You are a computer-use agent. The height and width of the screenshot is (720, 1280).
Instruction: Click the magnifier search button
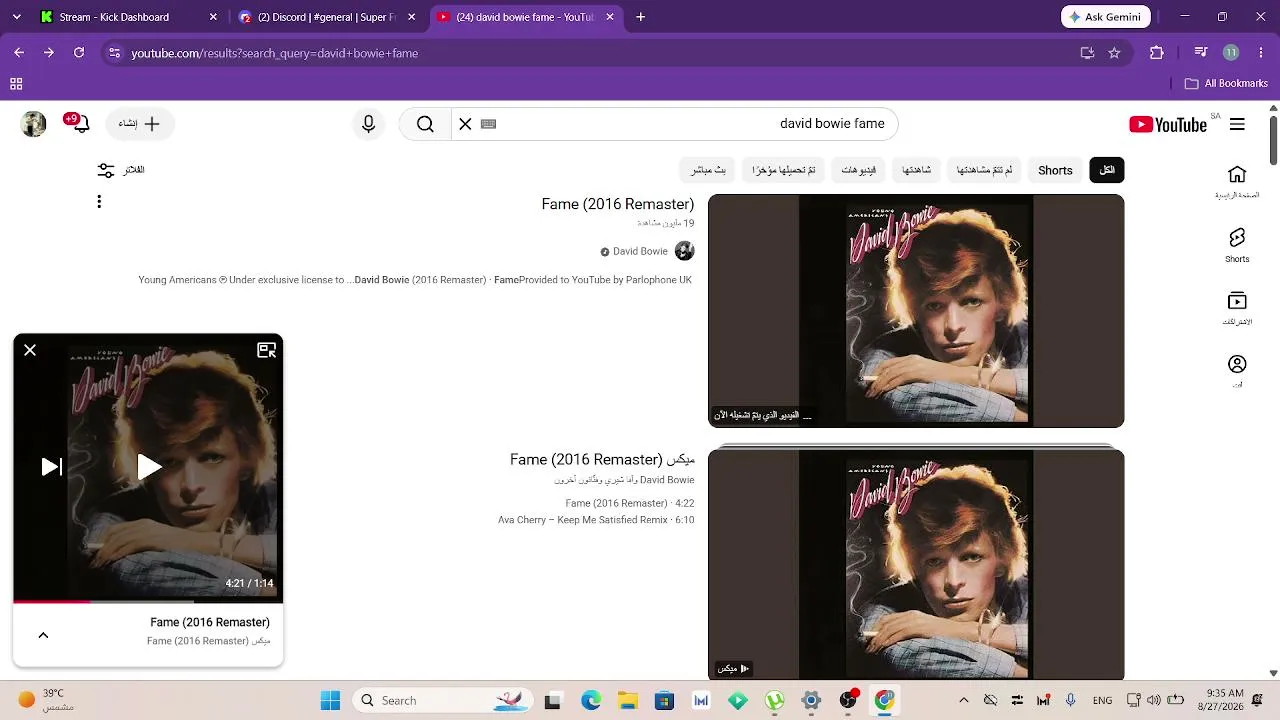pos(425,124)
